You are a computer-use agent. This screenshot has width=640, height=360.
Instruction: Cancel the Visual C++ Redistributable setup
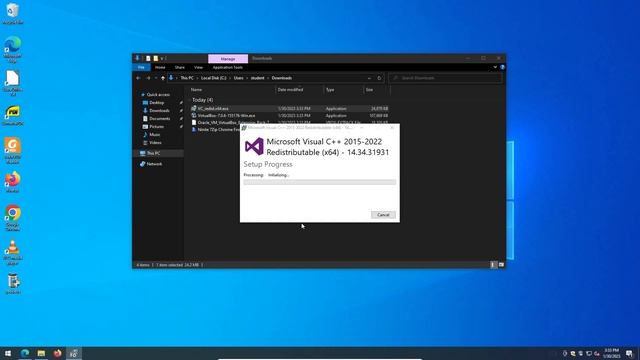pyautogui.click(x=383, y=215)
